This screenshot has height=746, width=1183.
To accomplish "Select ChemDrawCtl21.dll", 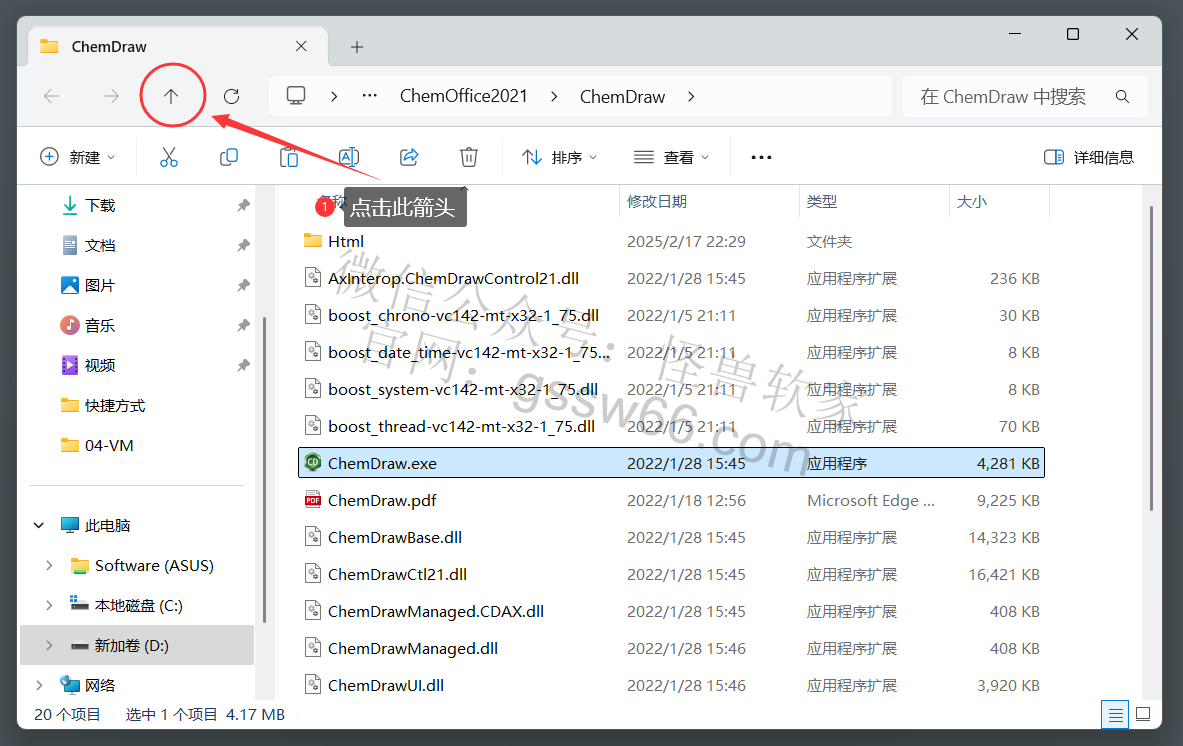I will [x=671, y=574].
